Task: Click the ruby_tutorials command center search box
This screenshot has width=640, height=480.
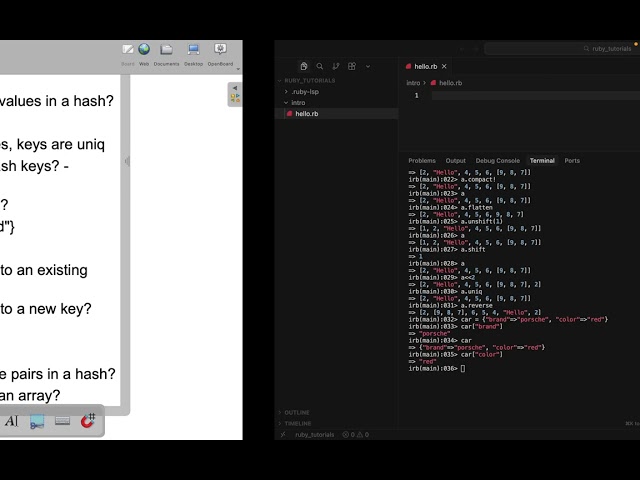Action: (x=561, y=49)
